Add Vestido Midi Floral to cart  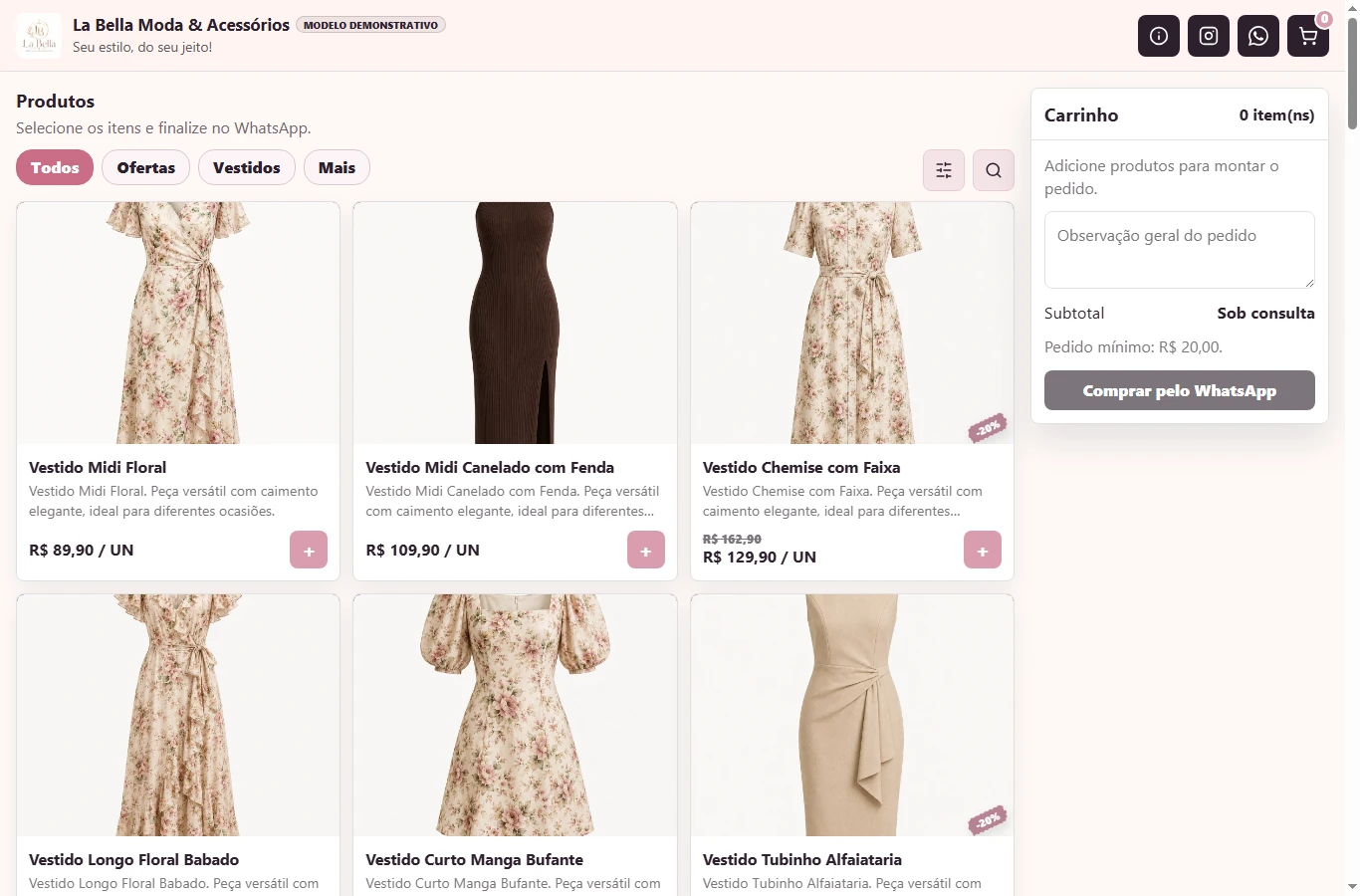pos(309,551)
